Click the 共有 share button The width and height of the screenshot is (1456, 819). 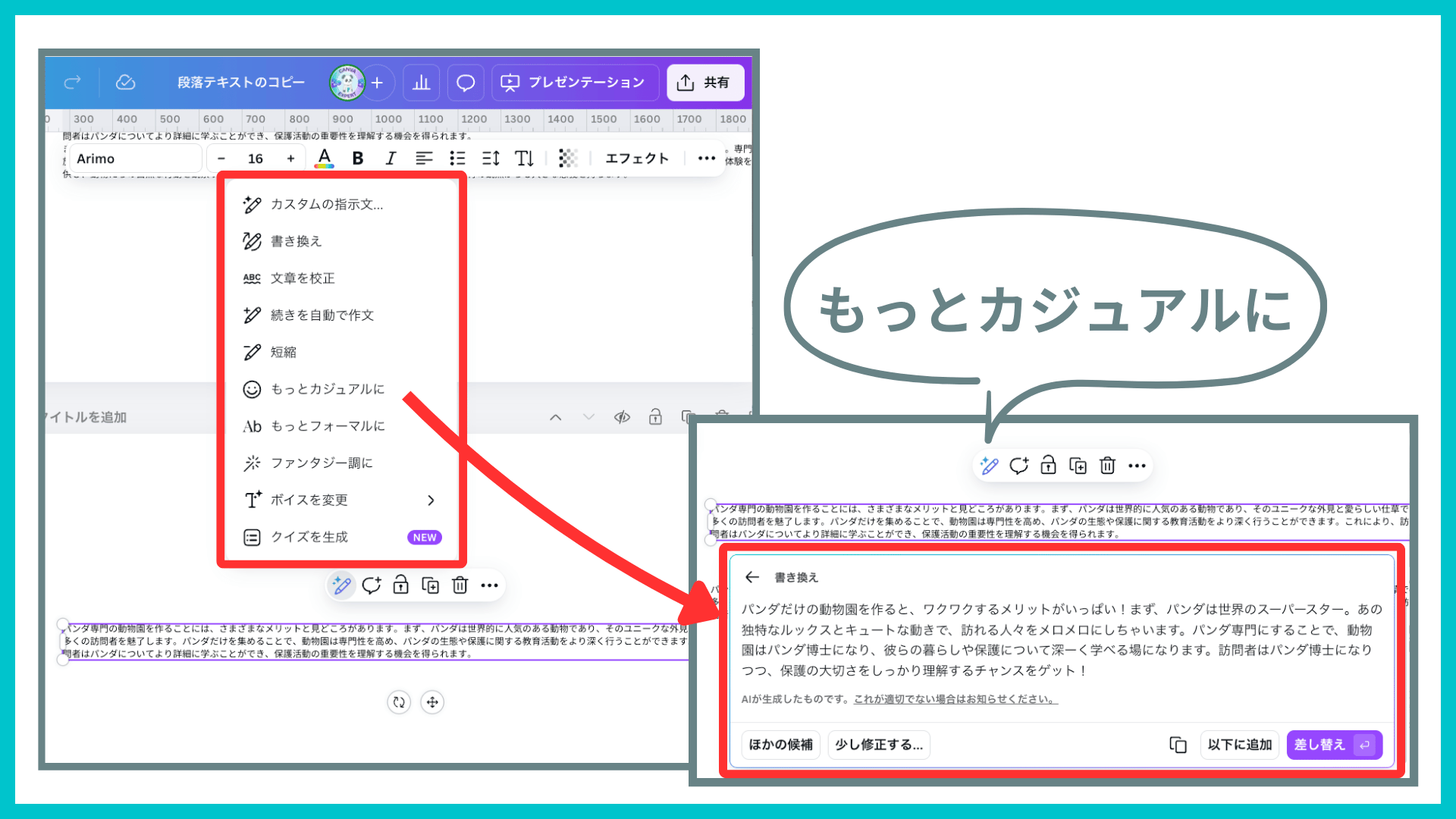(704, 83)
